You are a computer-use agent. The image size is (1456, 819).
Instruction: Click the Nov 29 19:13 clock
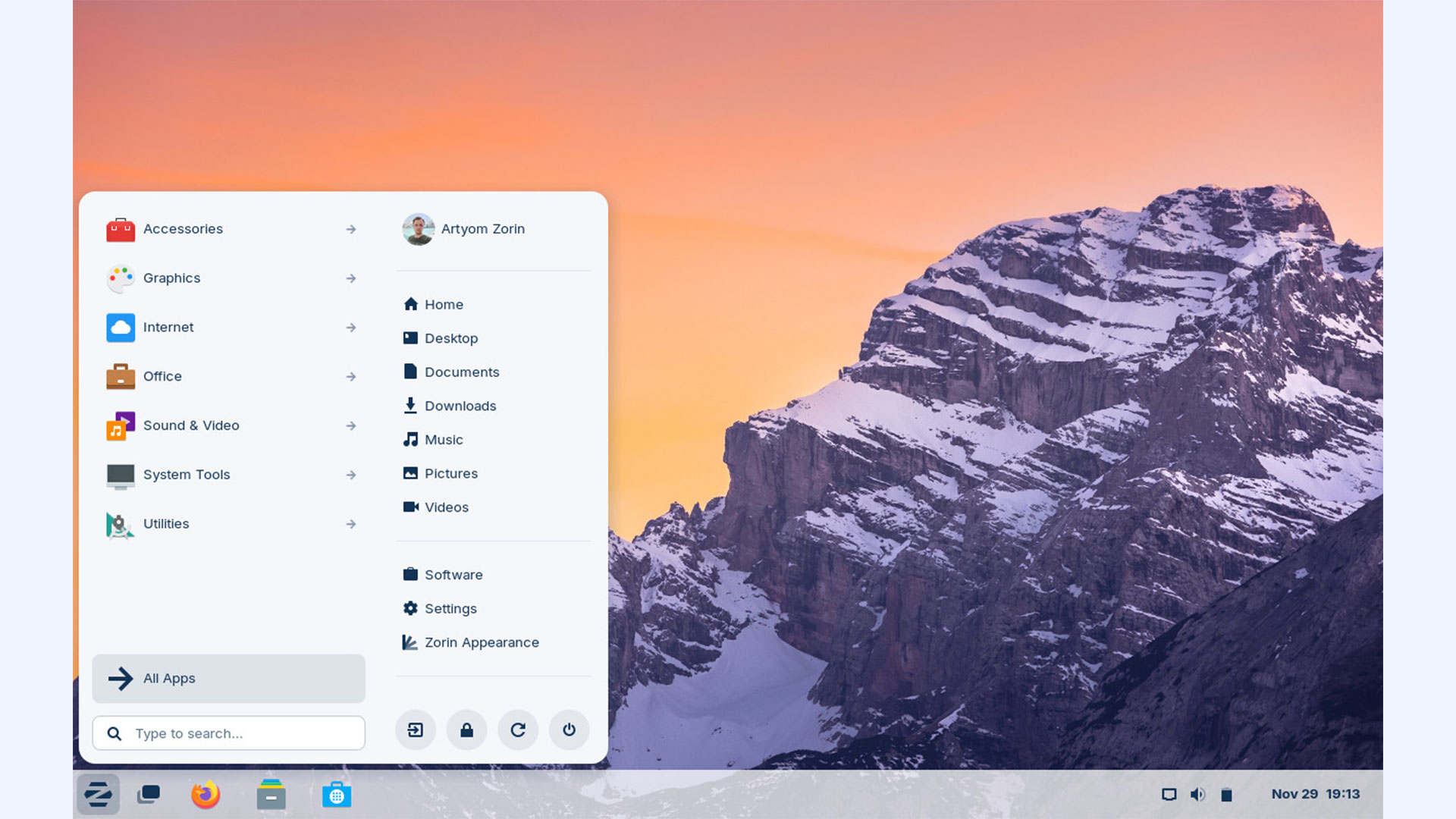point(1316,794)
